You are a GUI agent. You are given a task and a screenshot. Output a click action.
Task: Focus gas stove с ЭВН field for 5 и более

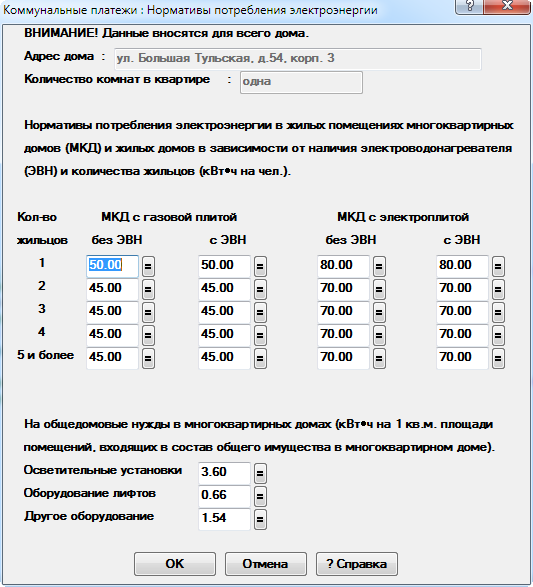pos(224,358)
